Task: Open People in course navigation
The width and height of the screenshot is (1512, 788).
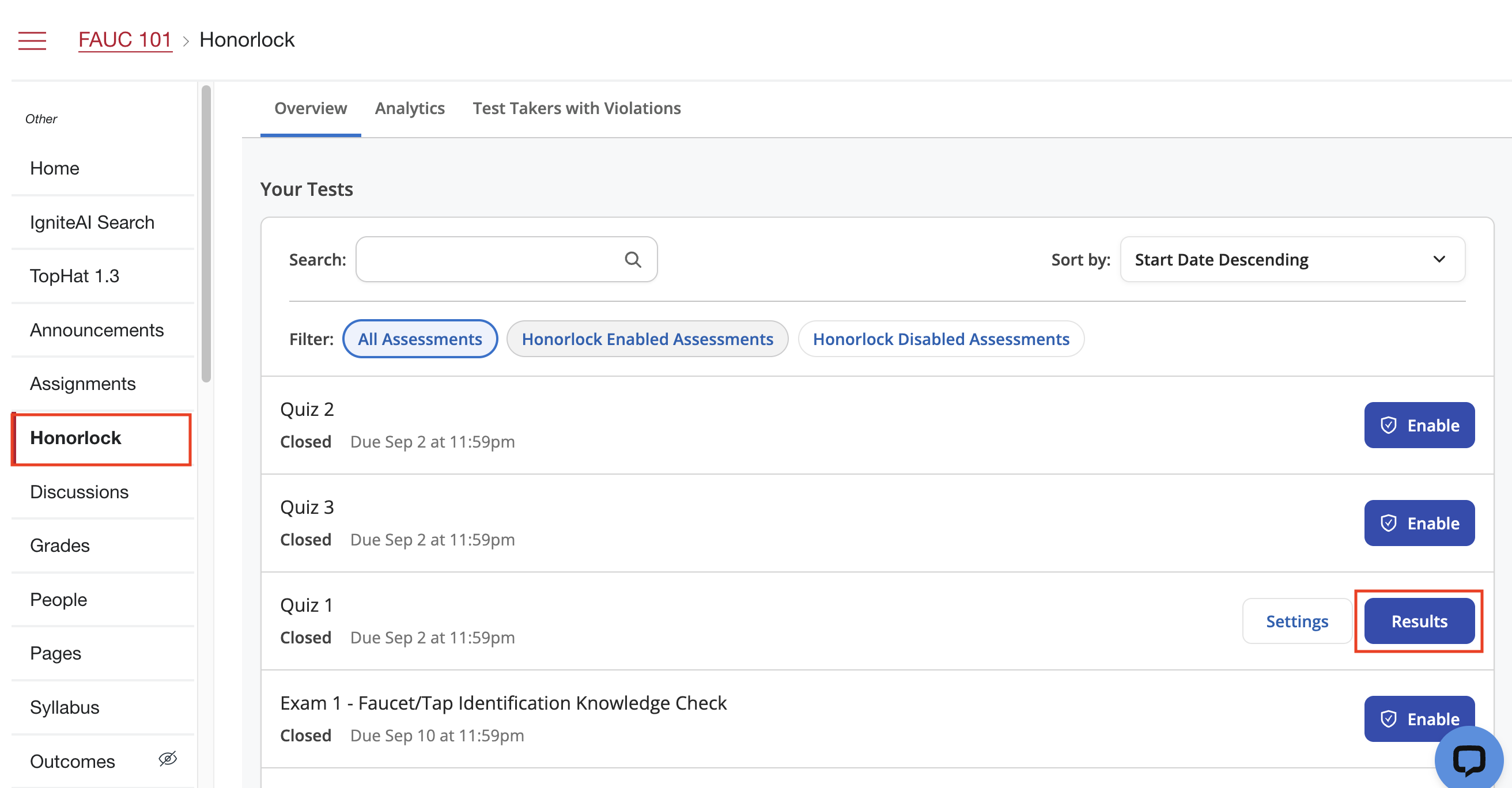Action: click(x=59, y=600)
